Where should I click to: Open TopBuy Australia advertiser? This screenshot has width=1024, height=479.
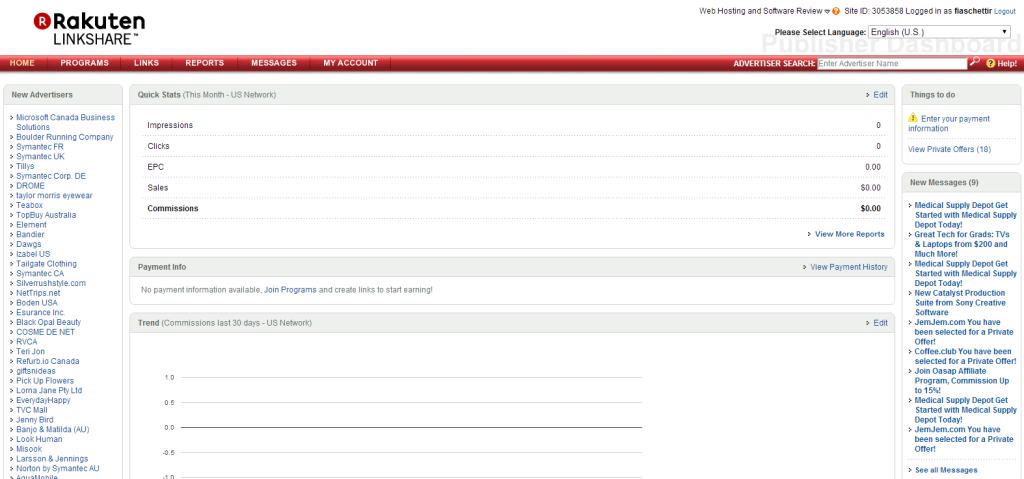[46, 215]
